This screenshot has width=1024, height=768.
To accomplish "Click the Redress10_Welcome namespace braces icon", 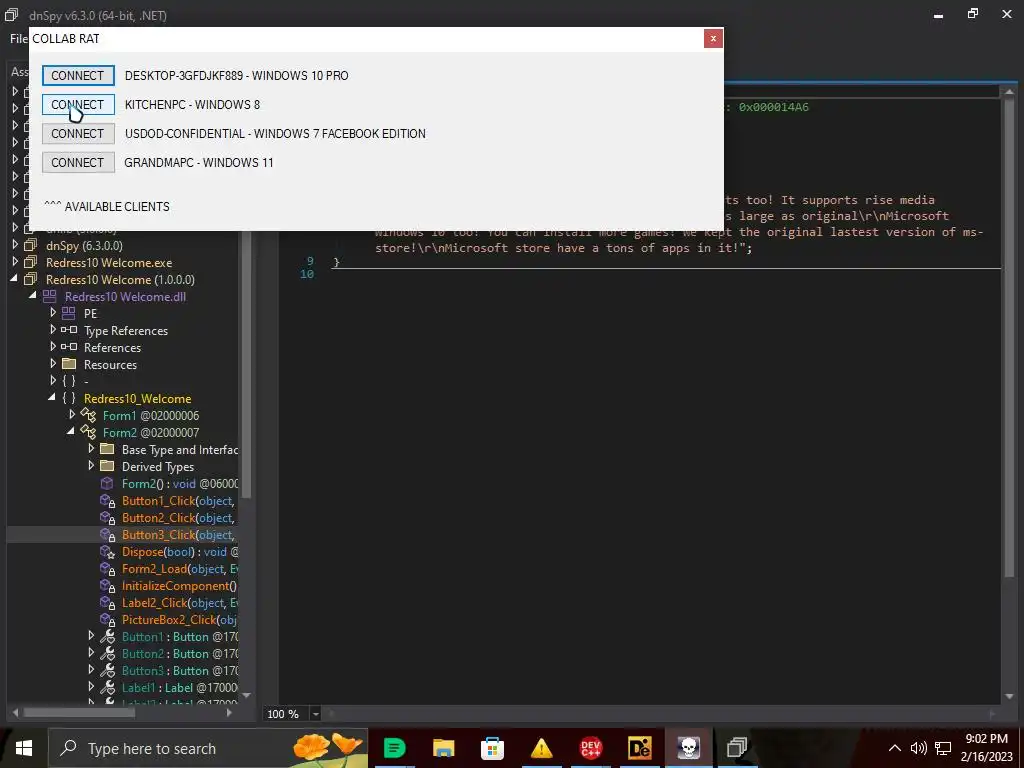I will [x=69, y=398].
